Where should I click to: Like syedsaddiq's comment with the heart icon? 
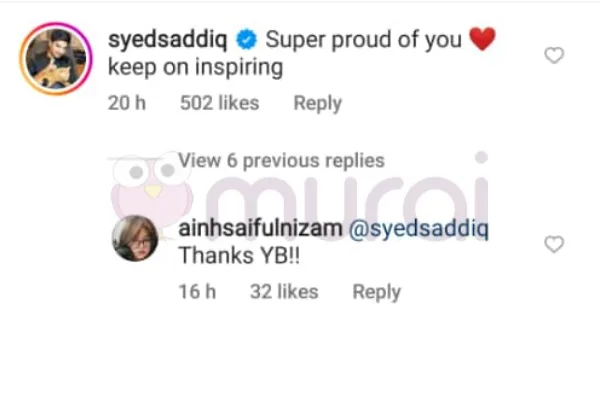(554, 56)
